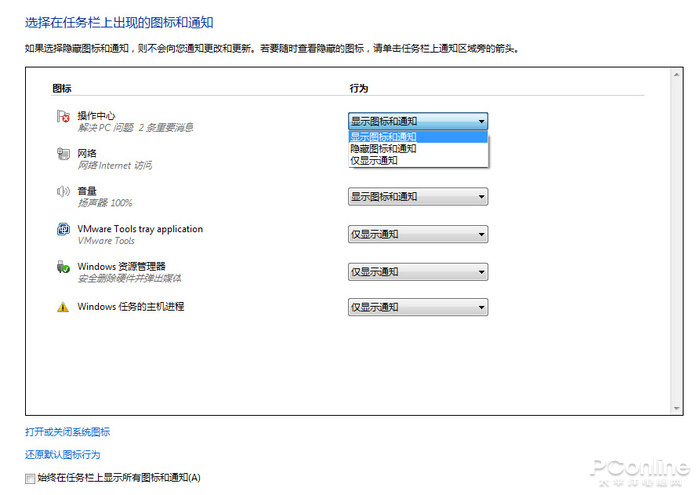
Task: Choose 隐藏图标和通知 from the list
Action: (x=418, y=149)
